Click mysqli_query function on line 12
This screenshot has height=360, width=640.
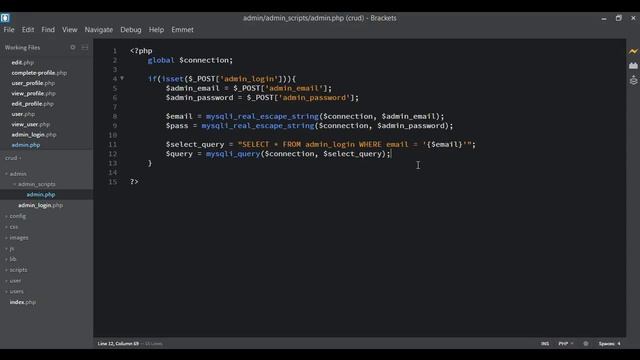pyautogui.click(x=233, y=154)
